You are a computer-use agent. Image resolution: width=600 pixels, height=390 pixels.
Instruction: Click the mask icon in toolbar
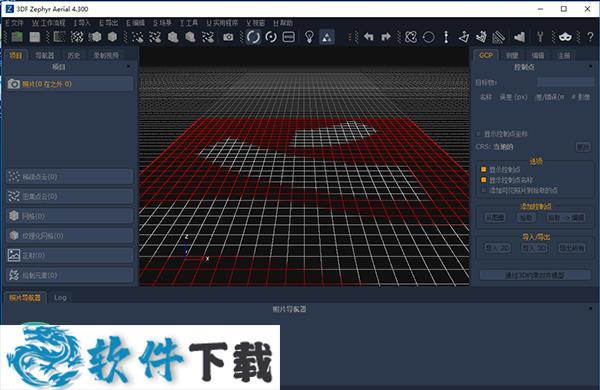(x=565, y=37)
